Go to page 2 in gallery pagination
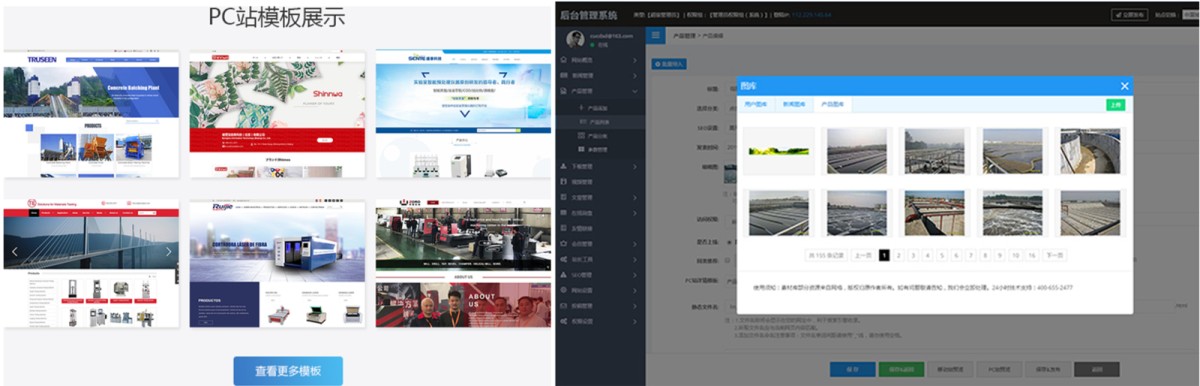Viewport: 1200px width, 386px height. 899,255
